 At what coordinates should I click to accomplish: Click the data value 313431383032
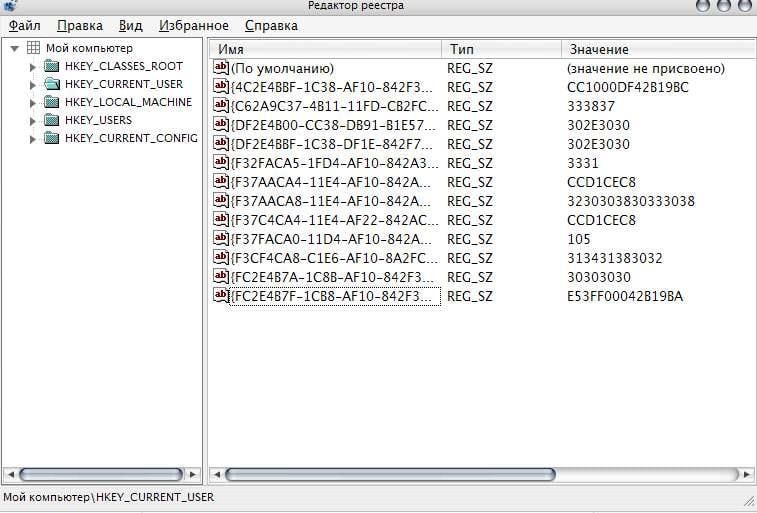615,258
